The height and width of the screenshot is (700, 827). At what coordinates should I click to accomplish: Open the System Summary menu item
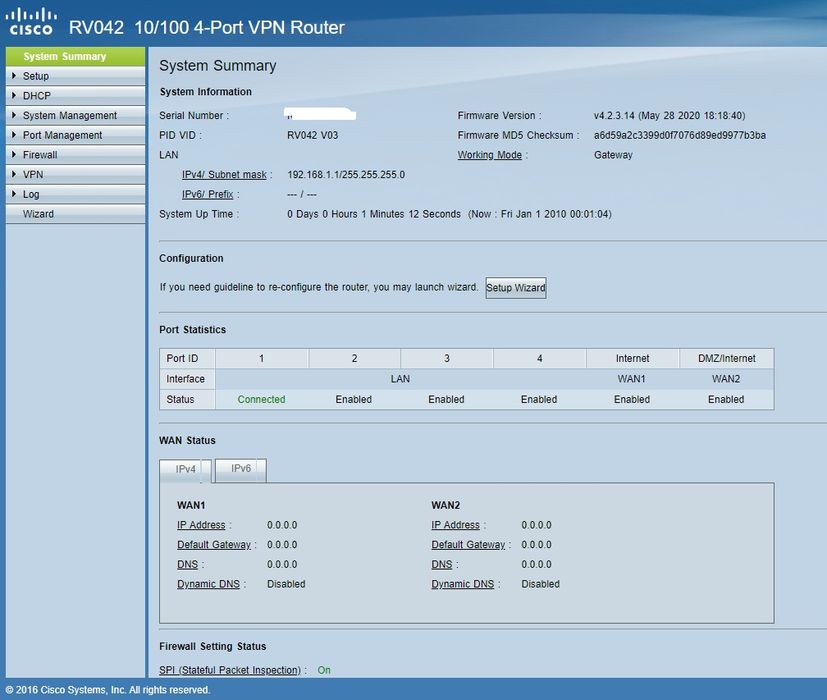75,56
